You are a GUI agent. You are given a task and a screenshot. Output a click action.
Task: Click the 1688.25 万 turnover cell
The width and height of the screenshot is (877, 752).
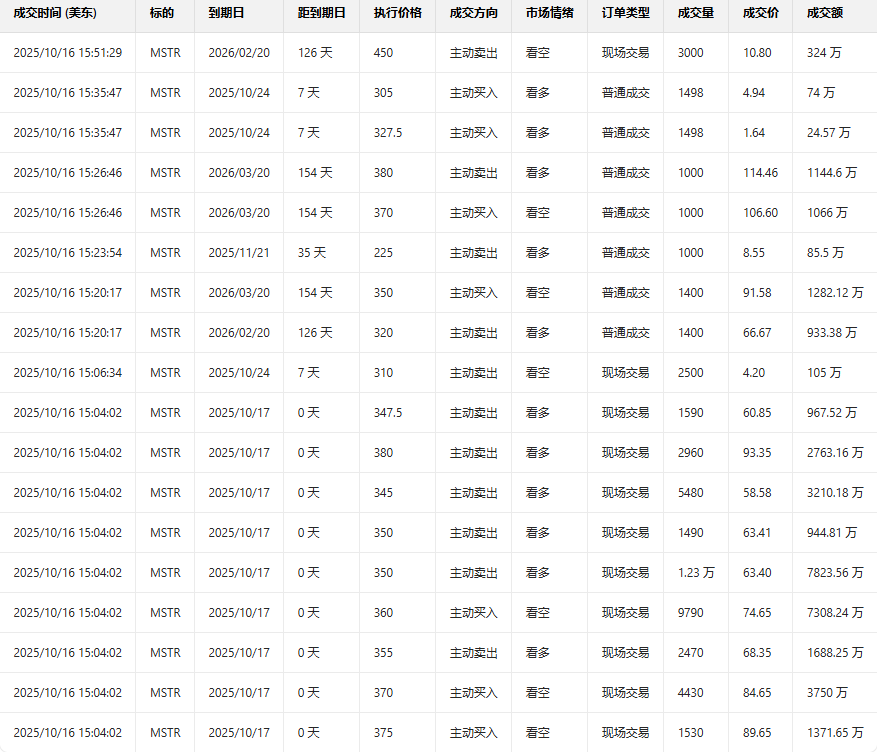pos(835,653)
